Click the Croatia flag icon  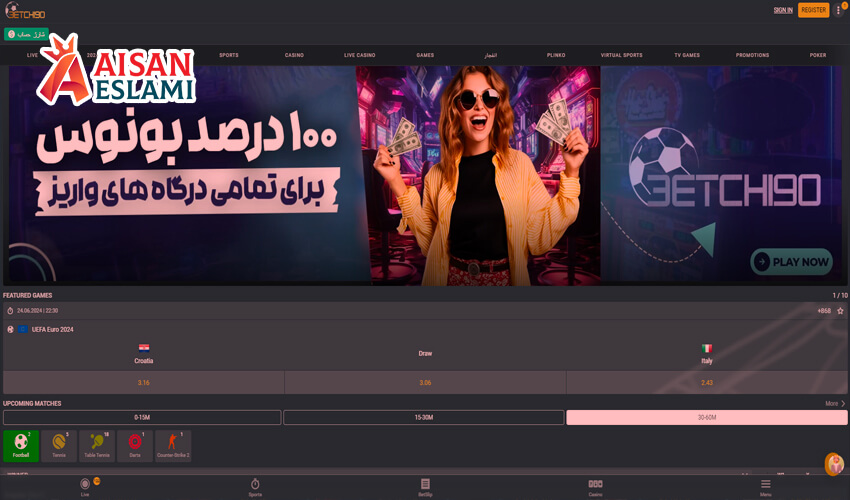coord(144,348)
